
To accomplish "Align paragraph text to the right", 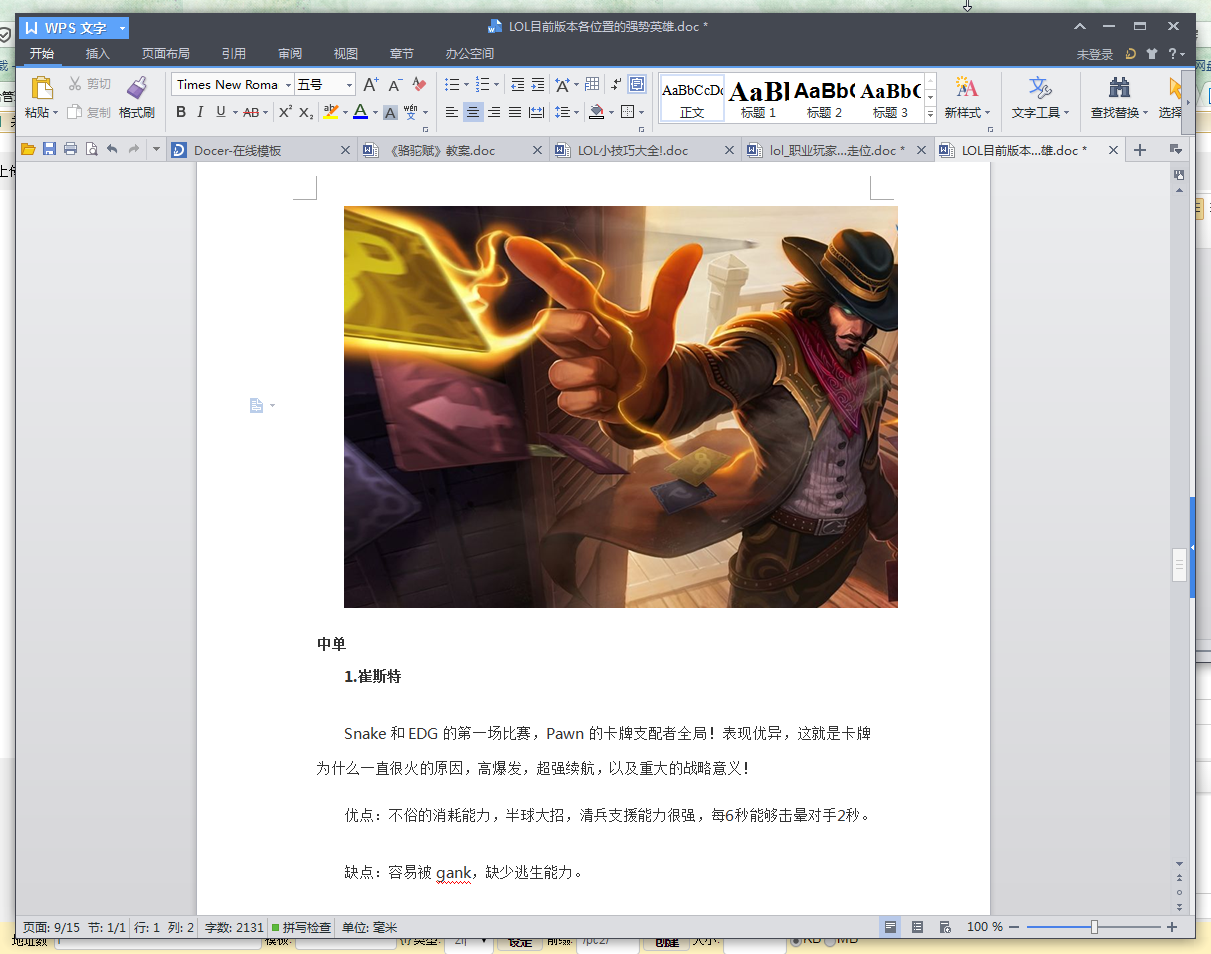I will (494, 112).
